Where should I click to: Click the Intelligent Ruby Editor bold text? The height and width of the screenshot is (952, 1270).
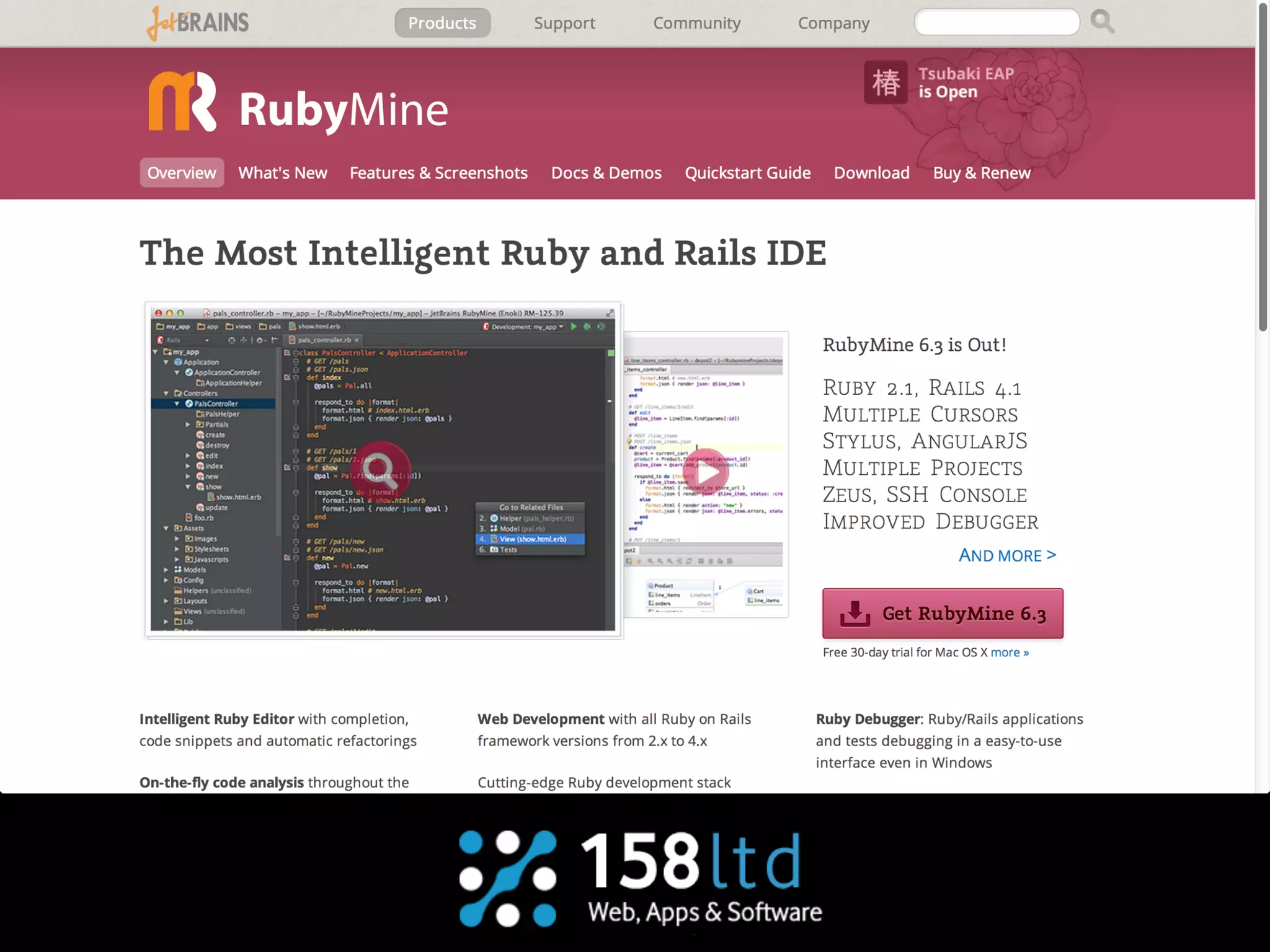click(x=216, y=719)
